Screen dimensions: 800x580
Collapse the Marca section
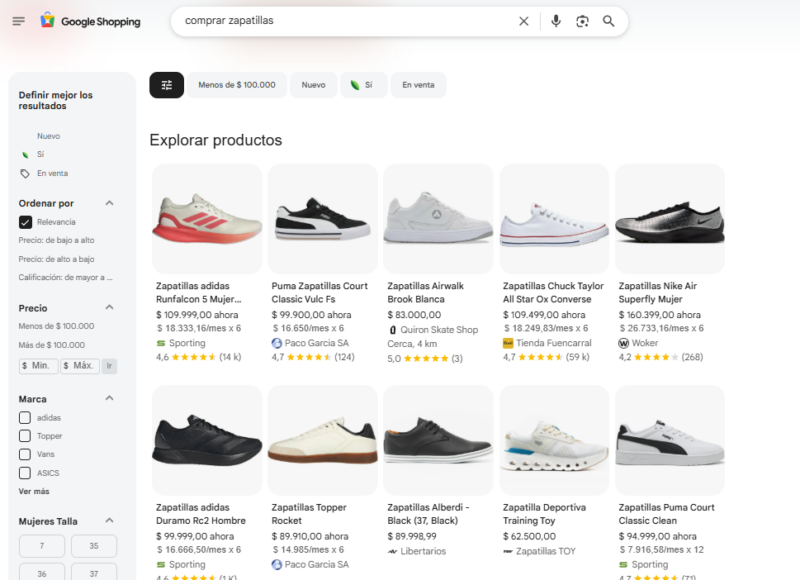(x=109, y=398)
